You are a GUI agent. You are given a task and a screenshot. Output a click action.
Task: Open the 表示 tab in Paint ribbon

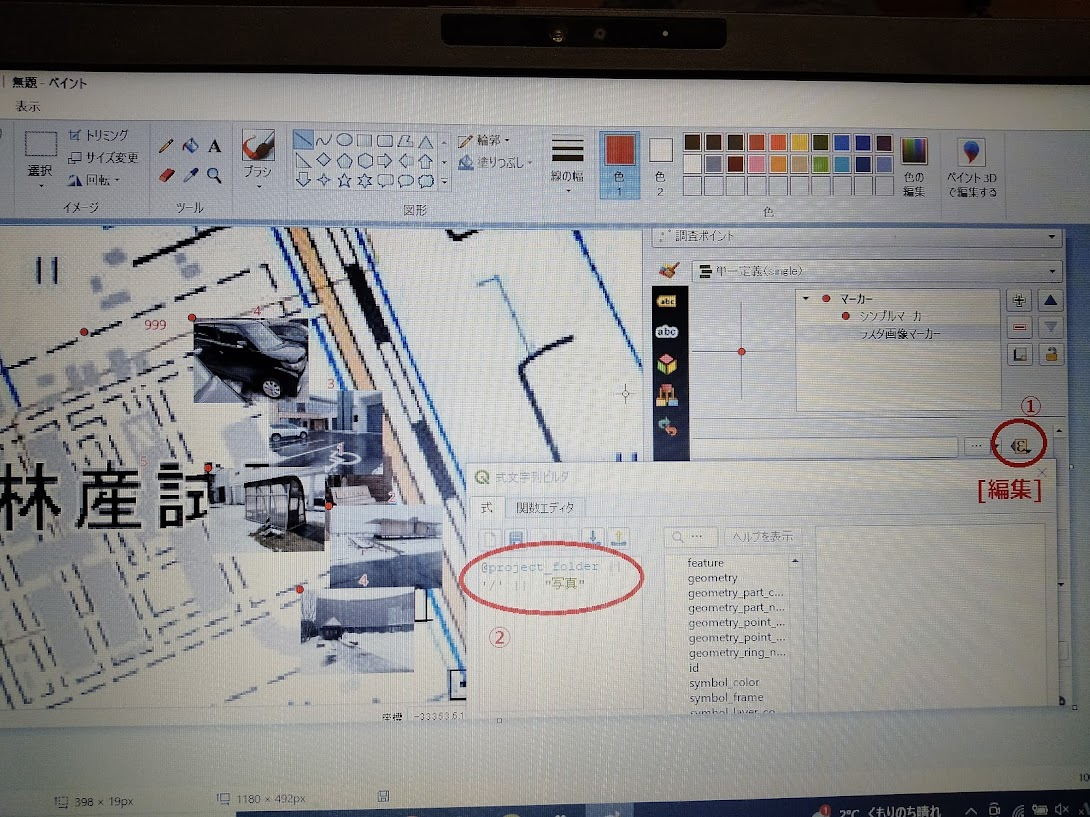28,106
